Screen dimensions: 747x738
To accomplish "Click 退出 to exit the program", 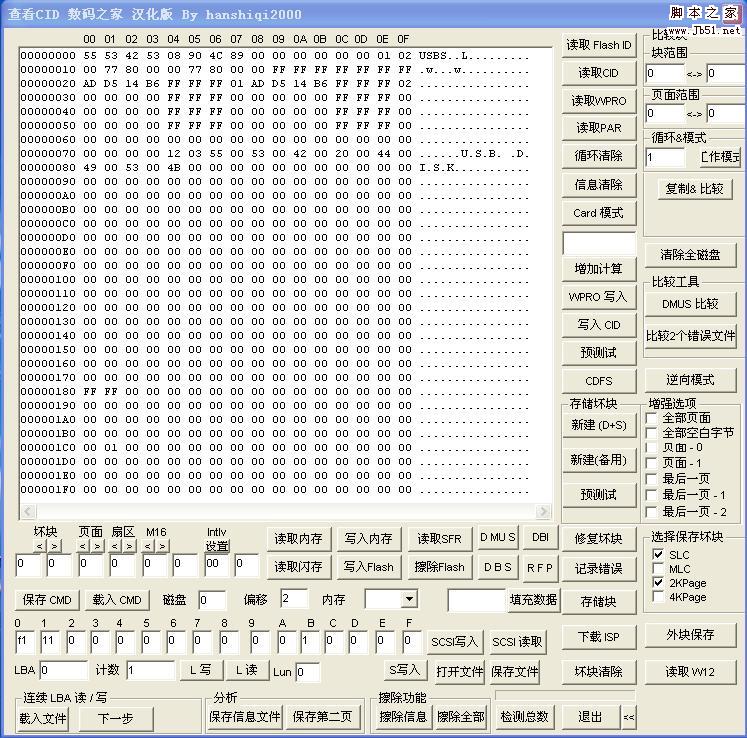I will 590,717.
